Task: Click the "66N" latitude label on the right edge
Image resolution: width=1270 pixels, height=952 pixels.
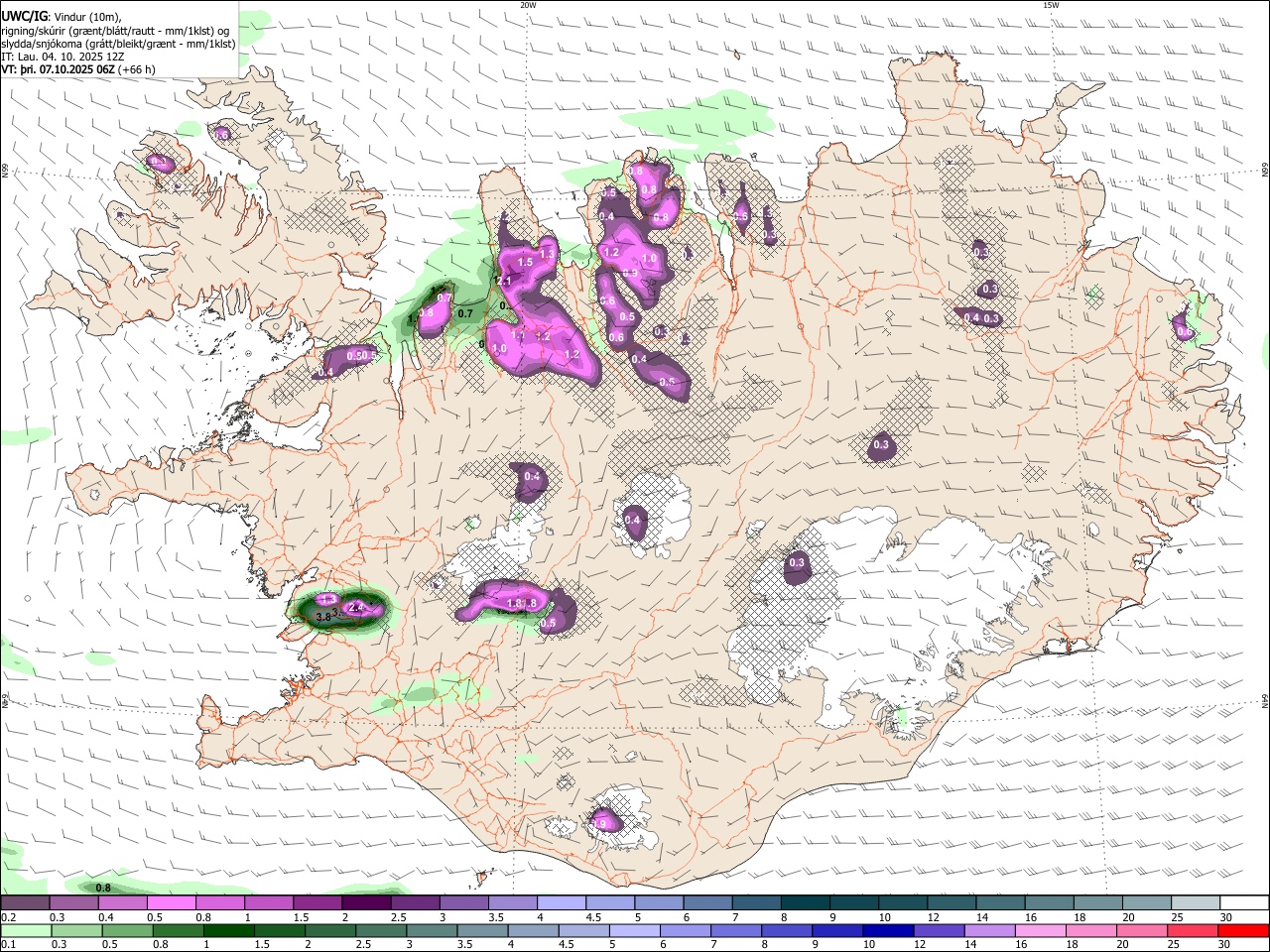Action: pos(1264,171)
